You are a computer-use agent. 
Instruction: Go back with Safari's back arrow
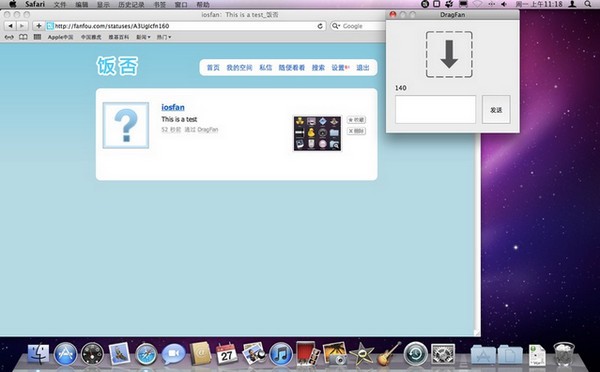tap(10, 26)
